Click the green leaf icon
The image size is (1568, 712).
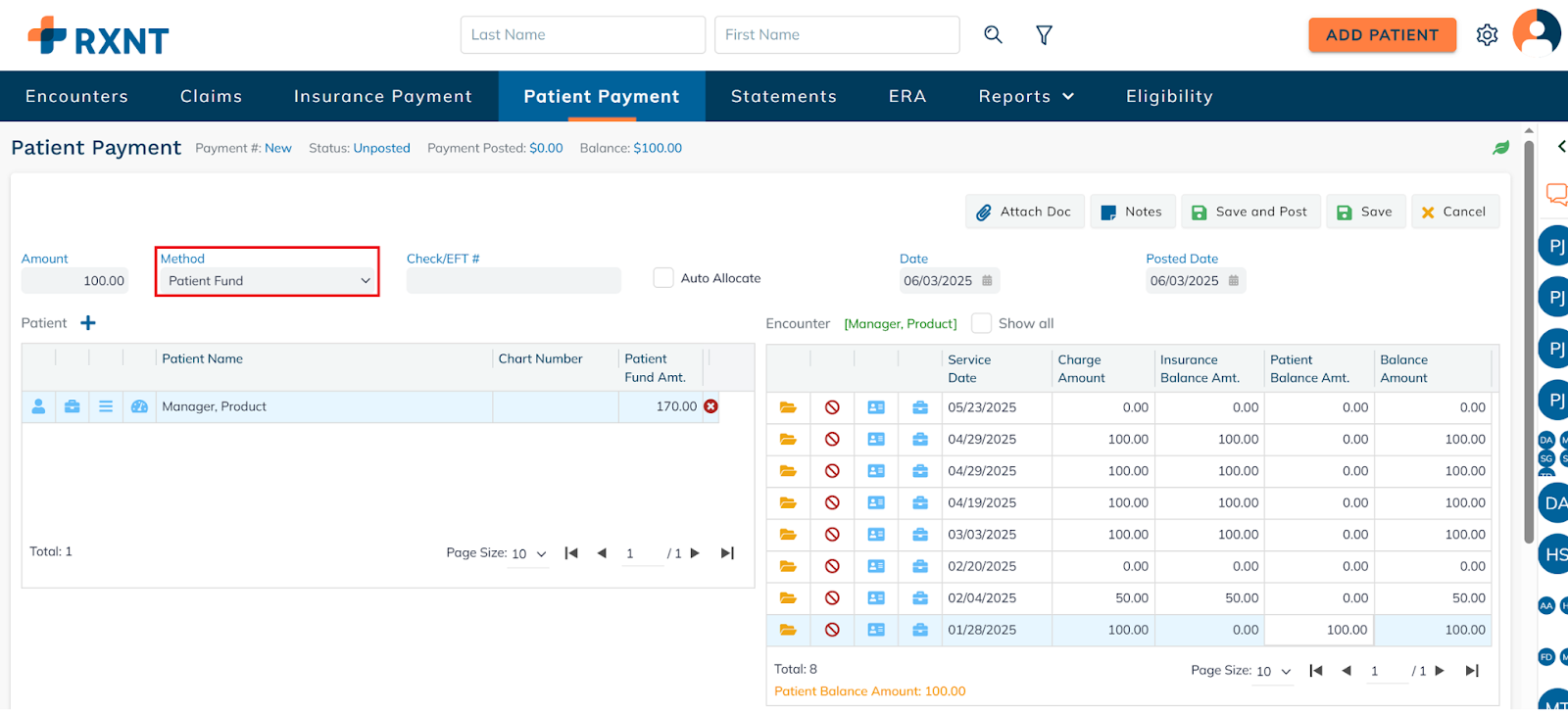pyautogui.click(x=1500, y=148)
